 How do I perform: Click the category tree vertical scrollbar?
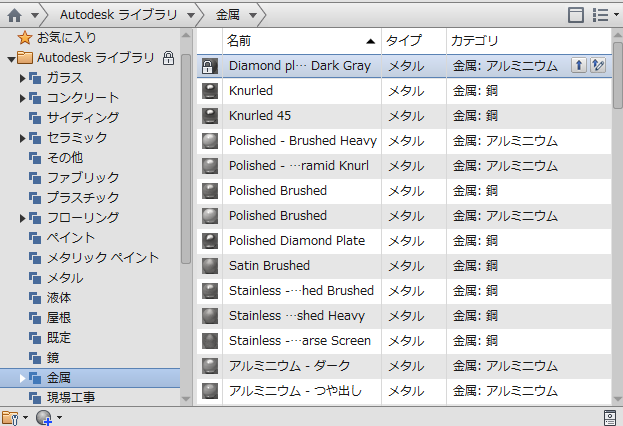pos(186,159)
